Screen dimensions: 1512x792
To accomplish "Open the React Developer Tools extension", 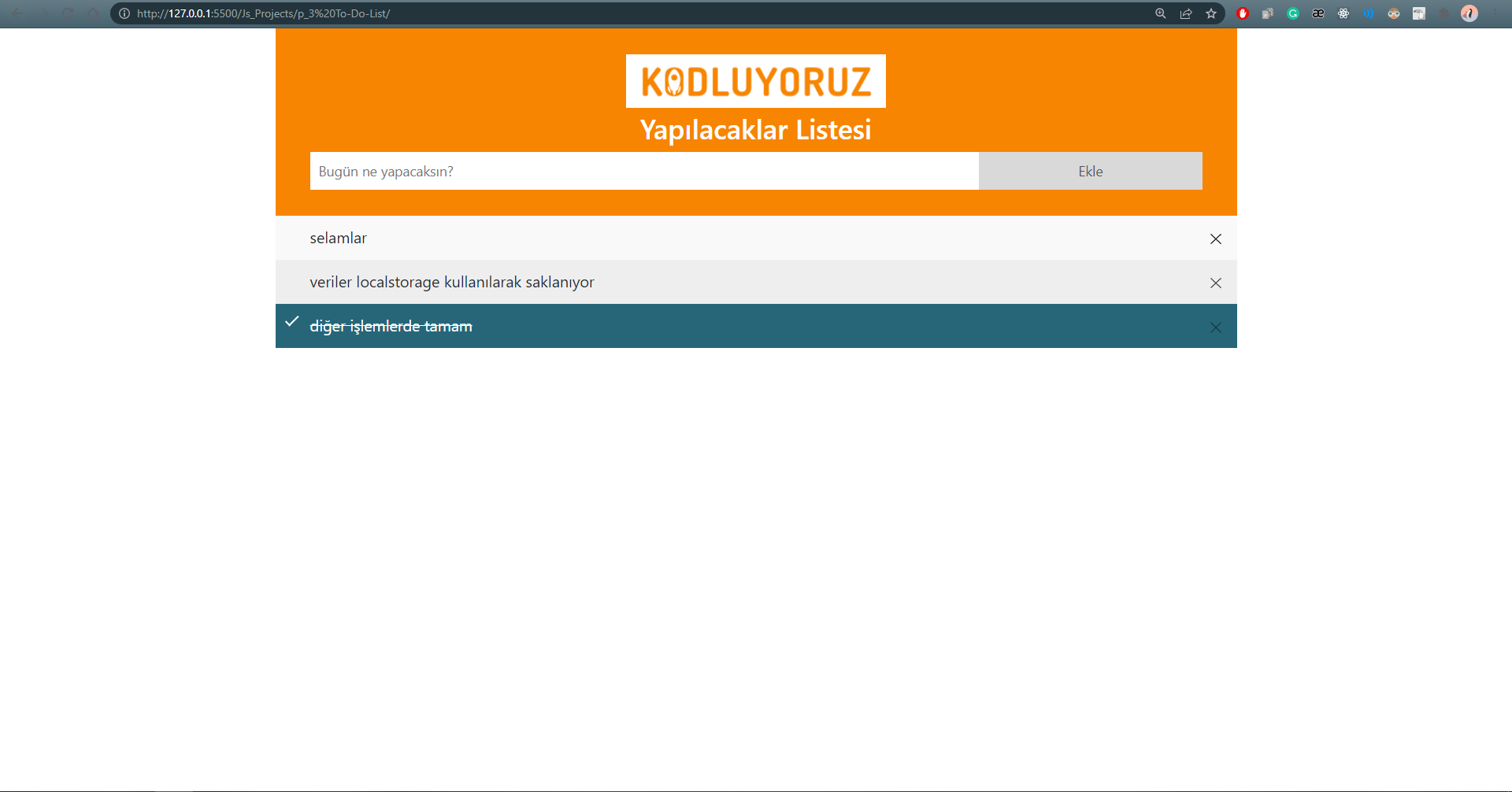I will (x=1343, y=13).
